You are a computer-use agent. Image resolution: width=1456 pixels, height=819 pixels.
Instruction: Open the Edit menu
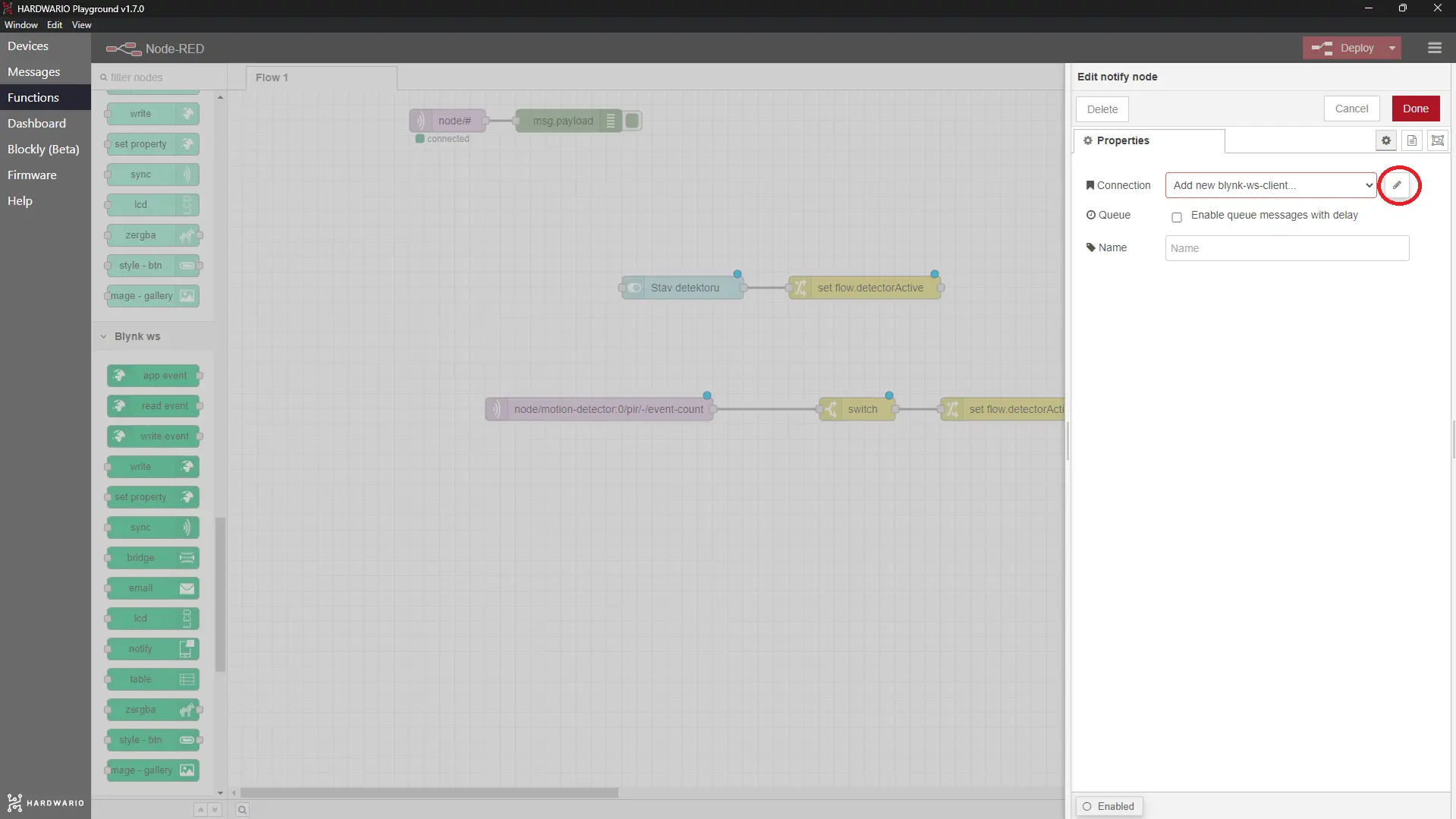[55, 25]
